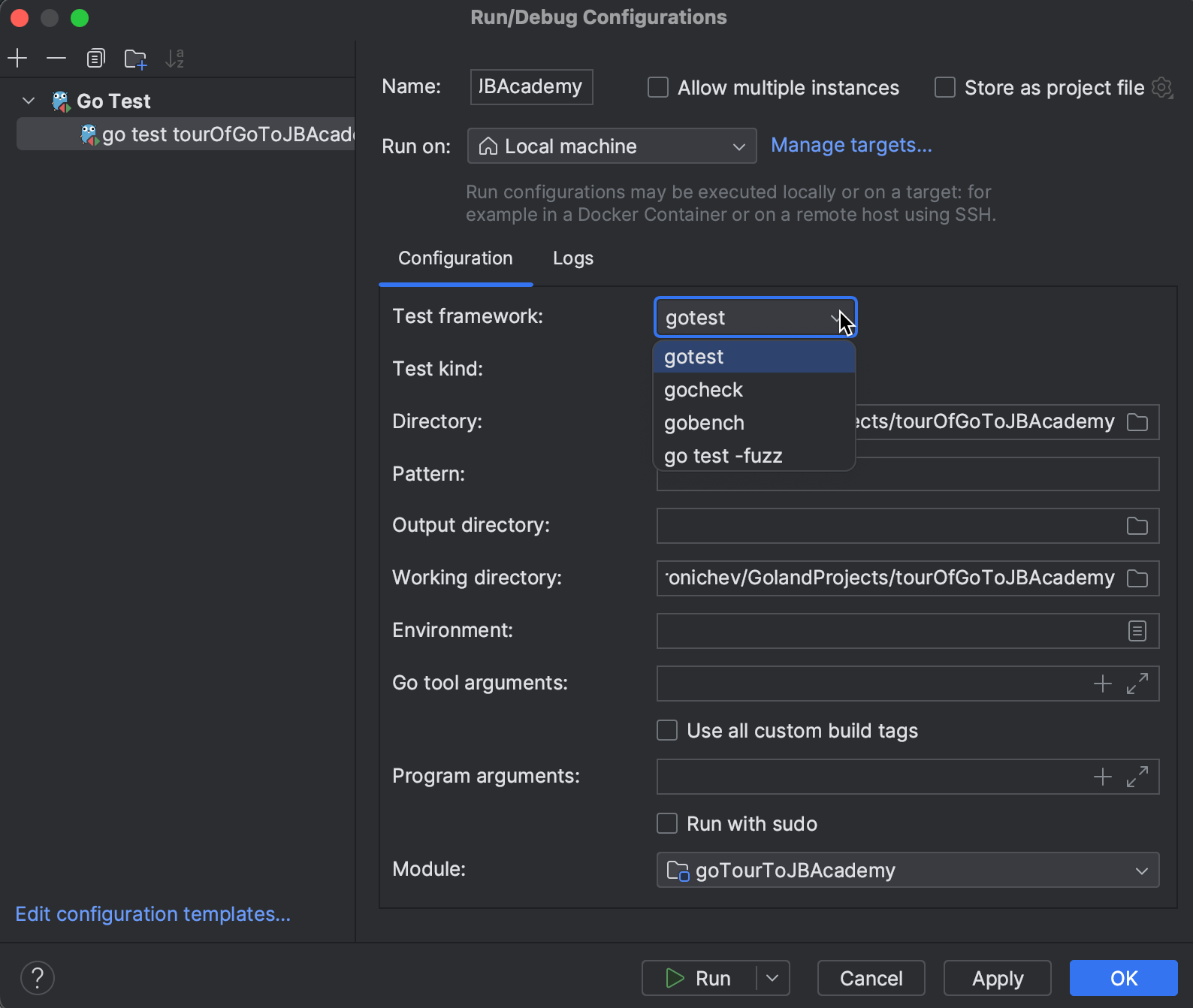The height and width of the screenshot is (1008, 1193).
Task: Collapse the Go Test tree node
Action: point(29,101)
